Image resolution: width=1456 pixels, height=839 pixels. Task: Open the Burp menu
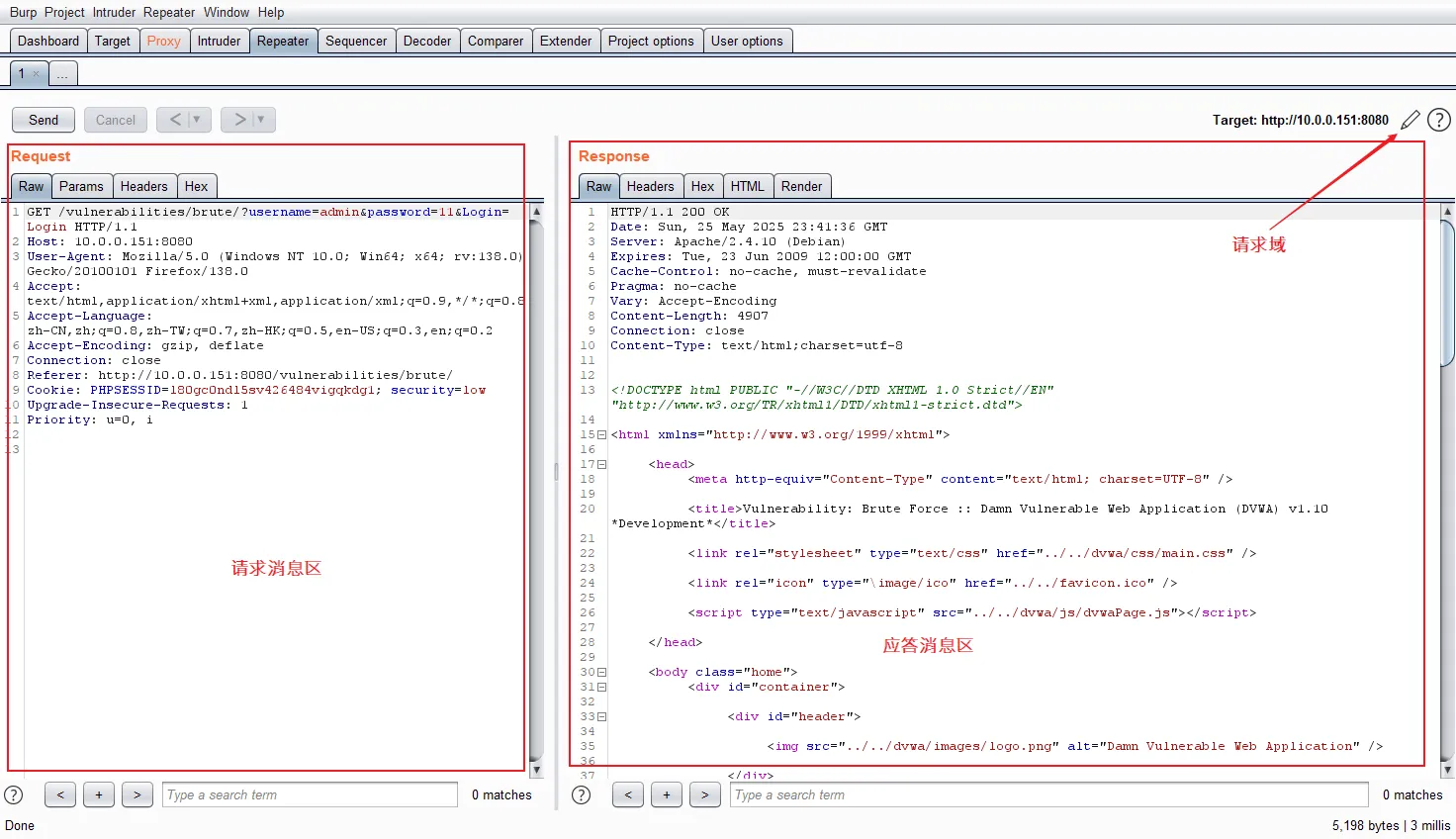point(23,12)
